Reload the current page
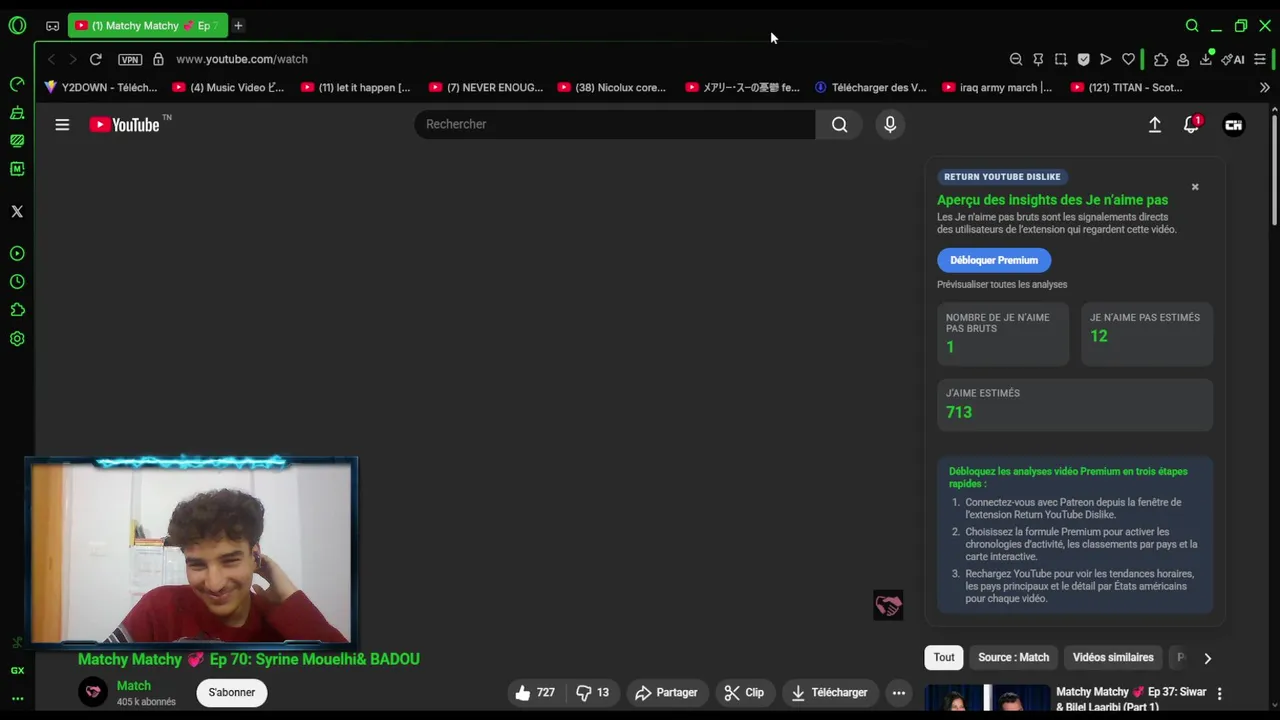This screenshot has width=1280, height=720. 95,59
